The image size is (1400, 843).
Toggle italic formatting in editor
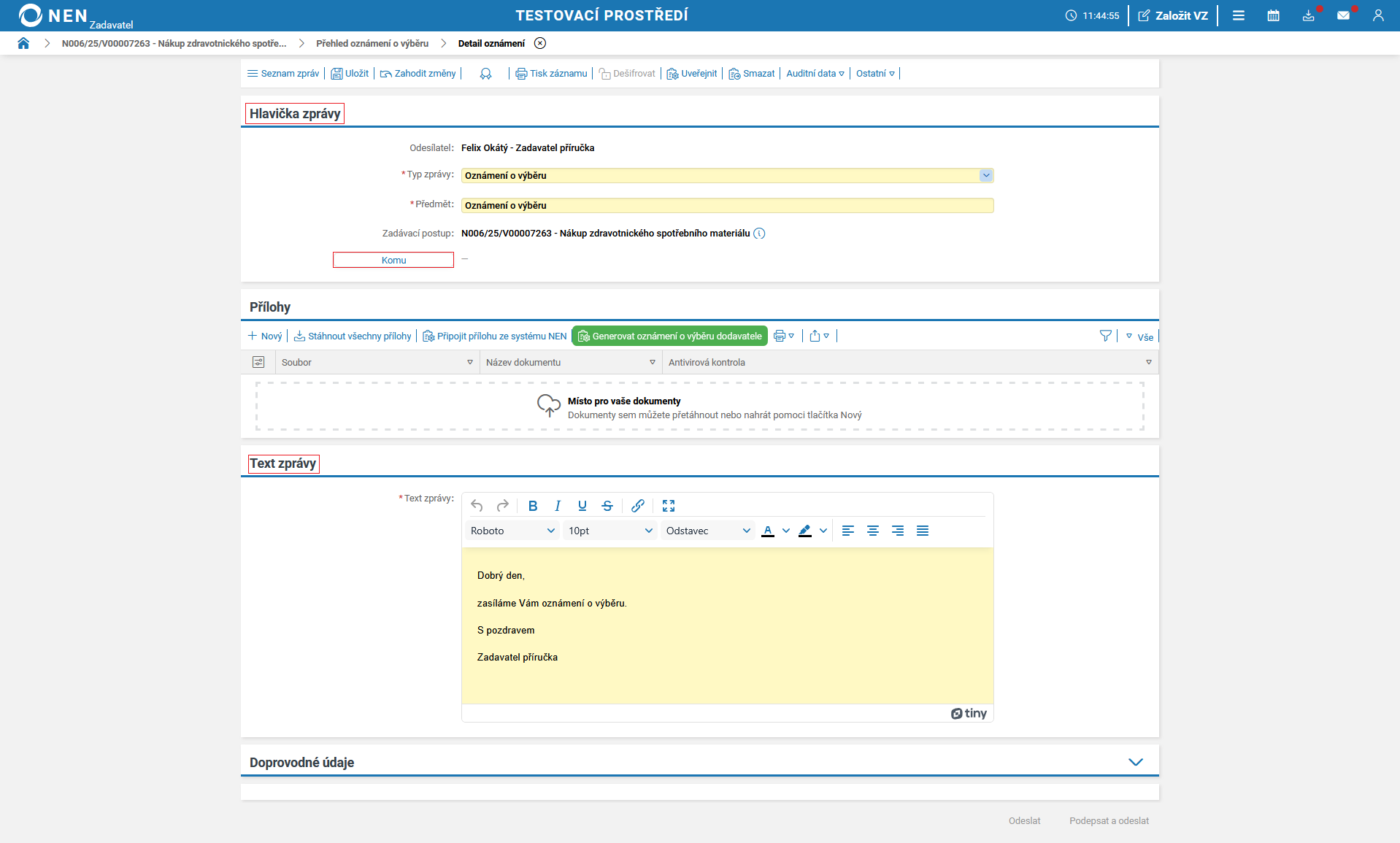558,506
